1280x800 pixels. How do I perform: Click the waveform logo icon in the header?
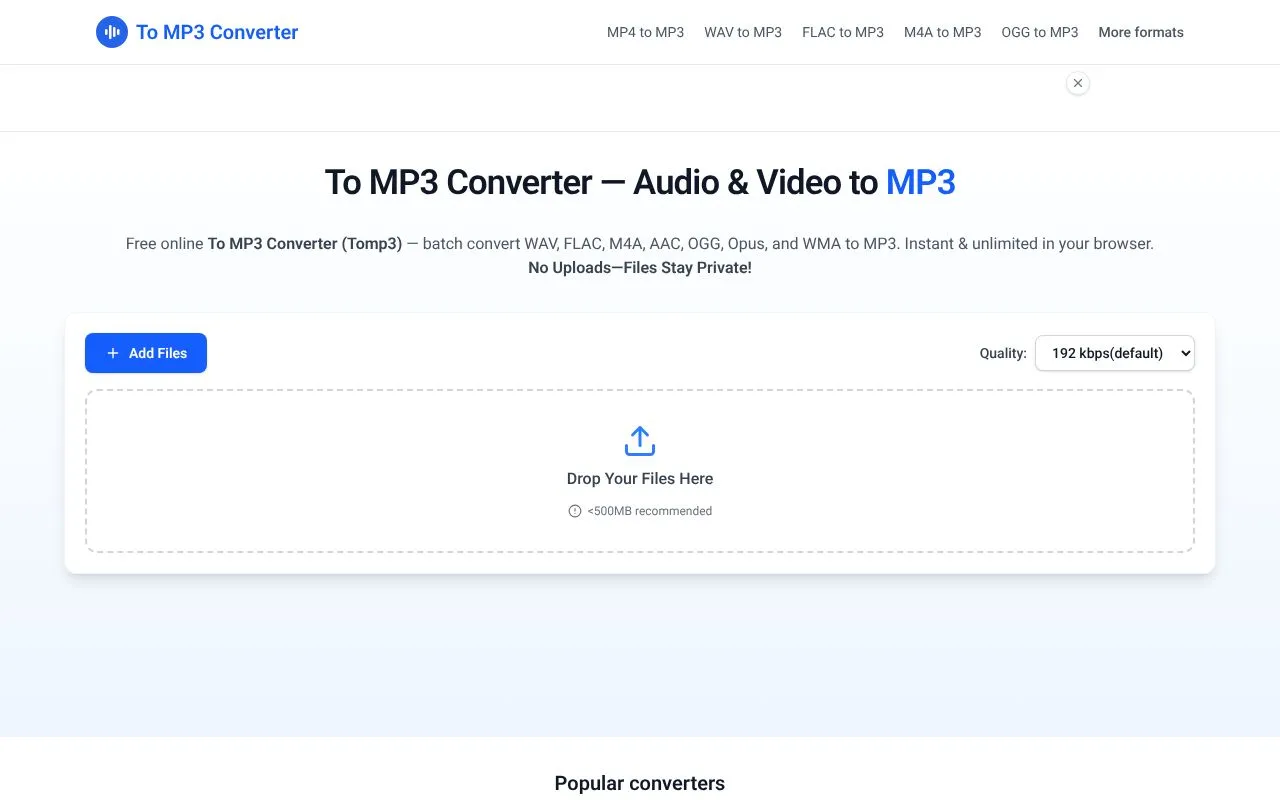point(112,32)
